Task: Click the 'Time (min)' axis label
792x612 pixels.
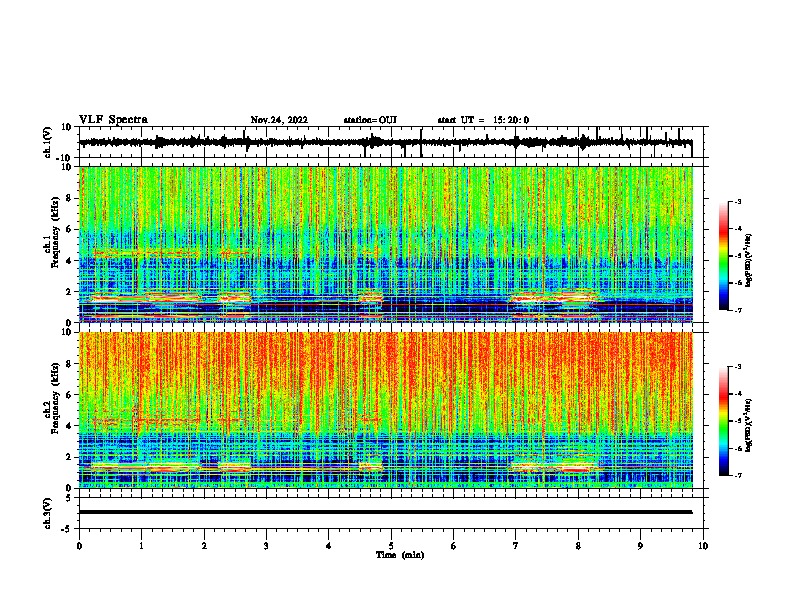Action: 400,555
